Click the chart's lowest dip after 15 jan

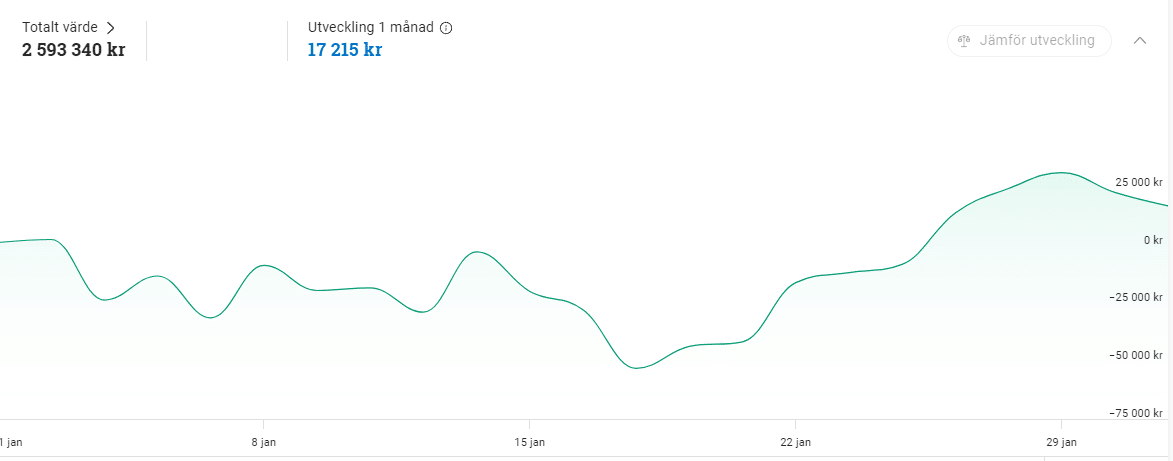637,367
